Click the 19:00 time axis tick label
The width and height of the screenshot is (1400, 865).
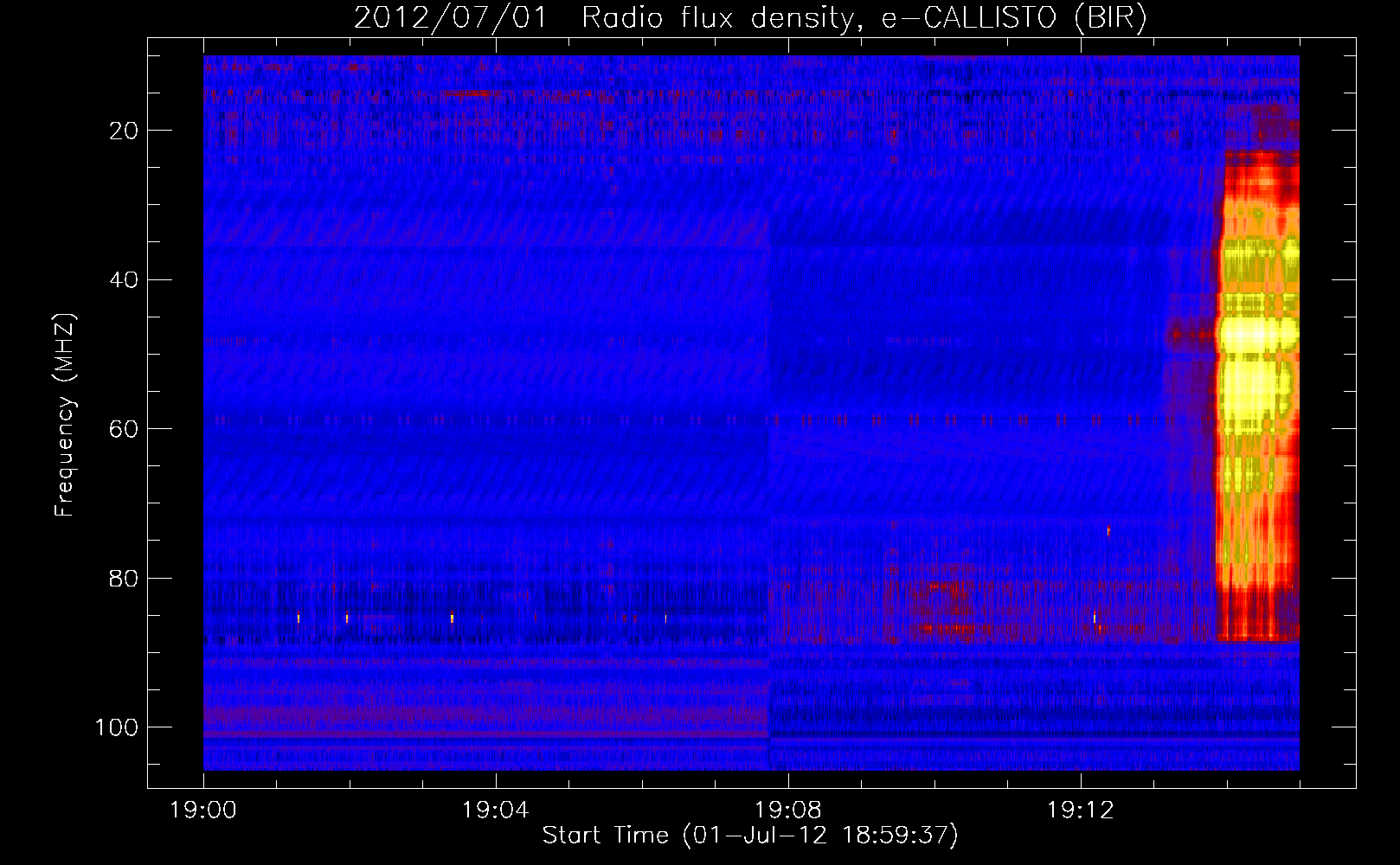[x=203, y=811]
